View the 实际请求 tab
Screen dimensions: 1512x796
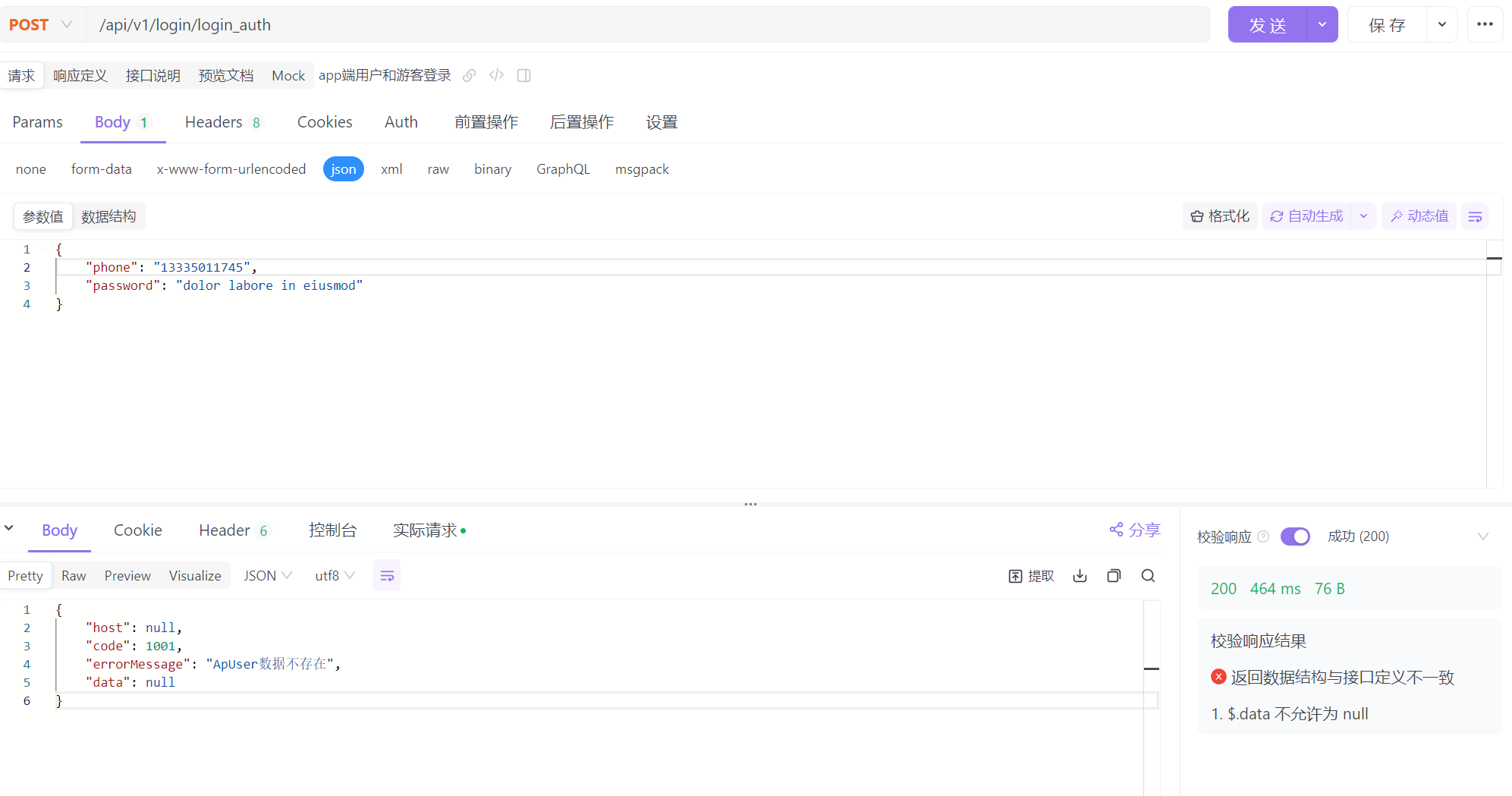(x=429, y=530)
